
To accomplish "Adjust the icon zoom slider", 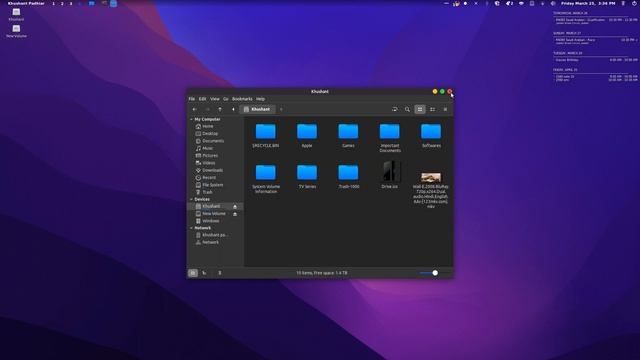I will coord(435,273).
